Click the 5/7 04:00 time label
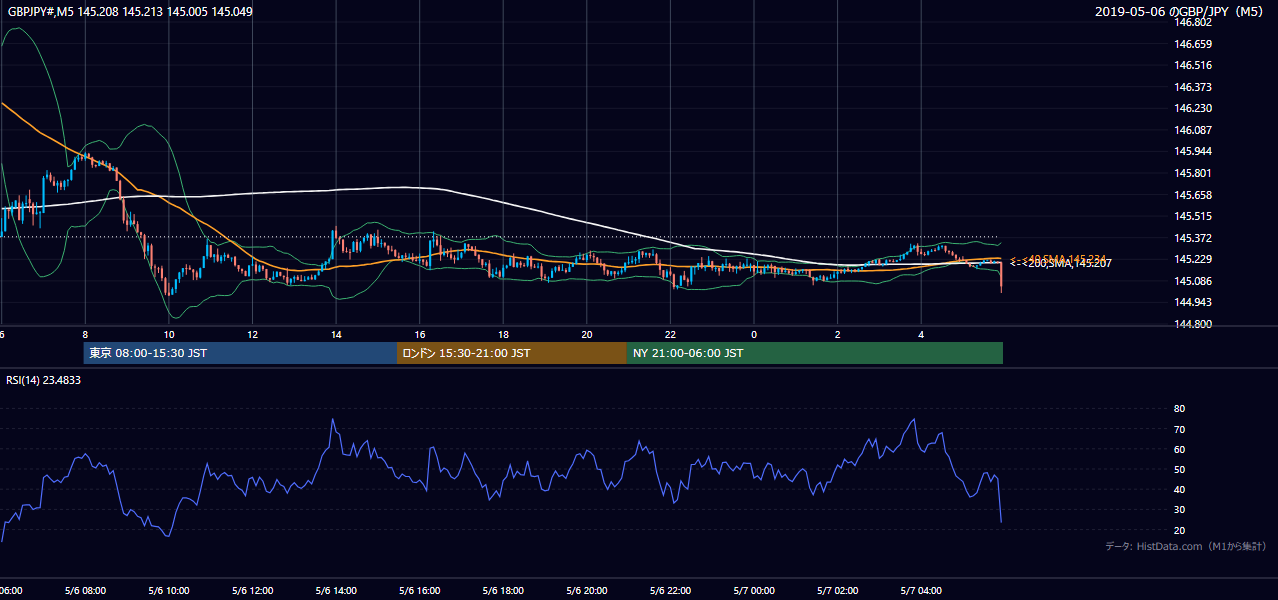This screenshot has height=600, width=1278. point(922,590)
